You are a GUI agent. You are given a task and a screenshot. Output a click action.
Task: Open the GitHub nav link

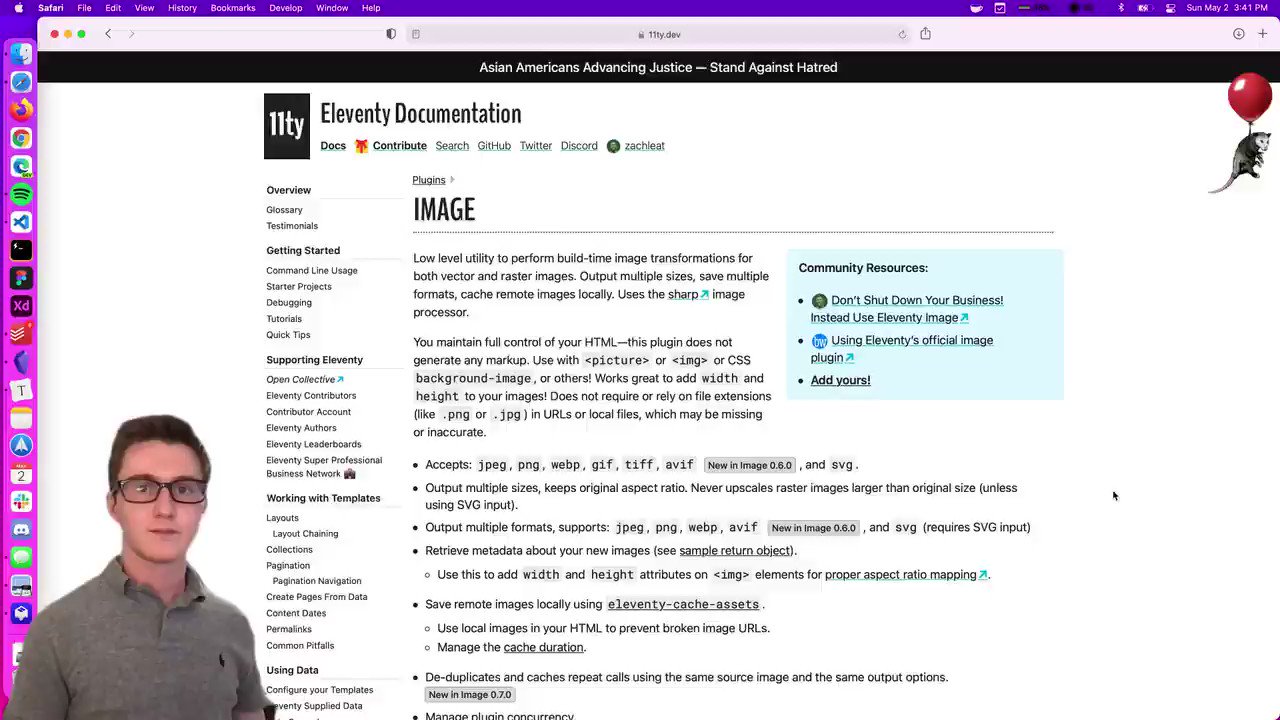(494, 146)
